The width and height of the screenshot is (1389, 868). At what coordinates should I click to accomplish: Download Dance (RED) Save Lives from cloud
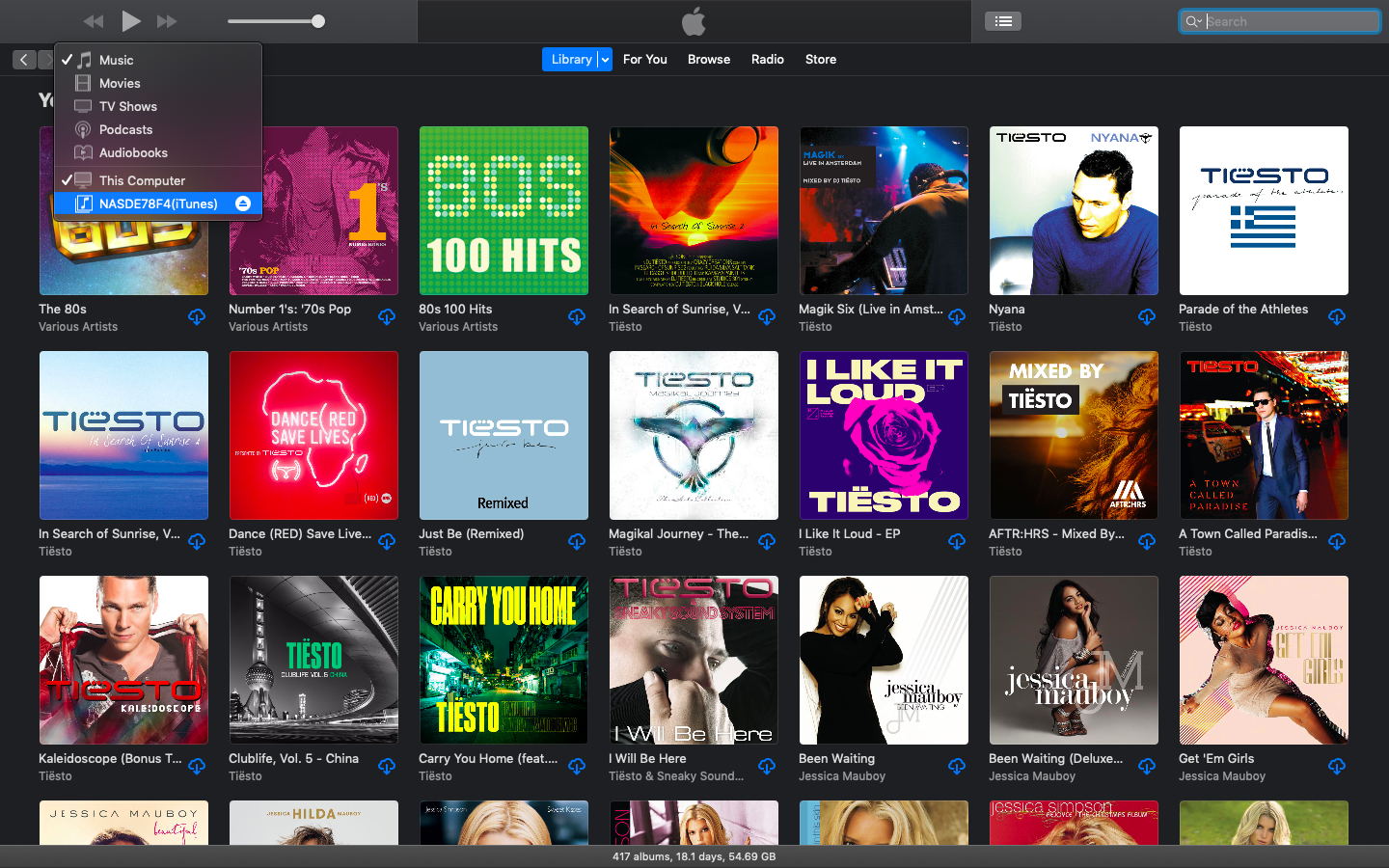387,541
